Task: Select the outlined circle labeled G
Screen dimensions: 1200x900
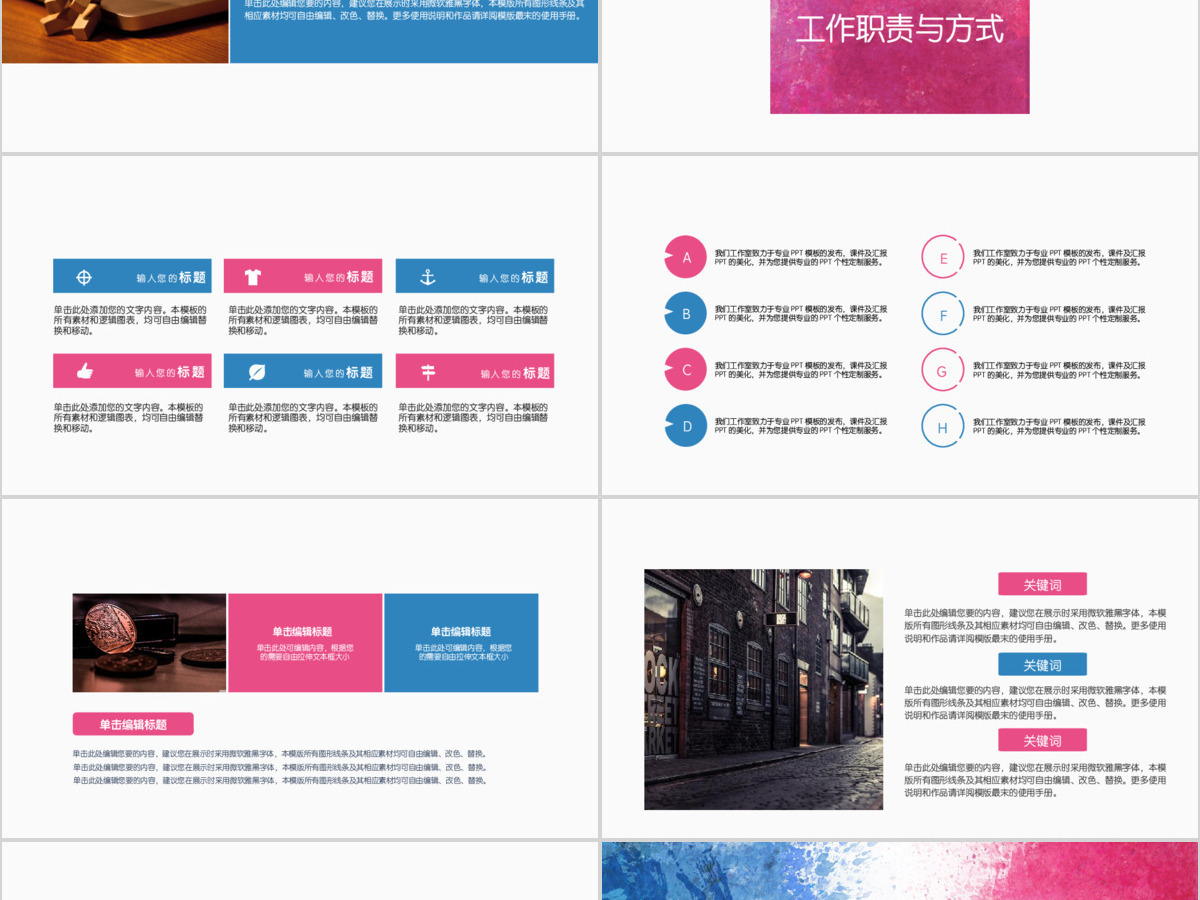Action: (x=942, y=369)
